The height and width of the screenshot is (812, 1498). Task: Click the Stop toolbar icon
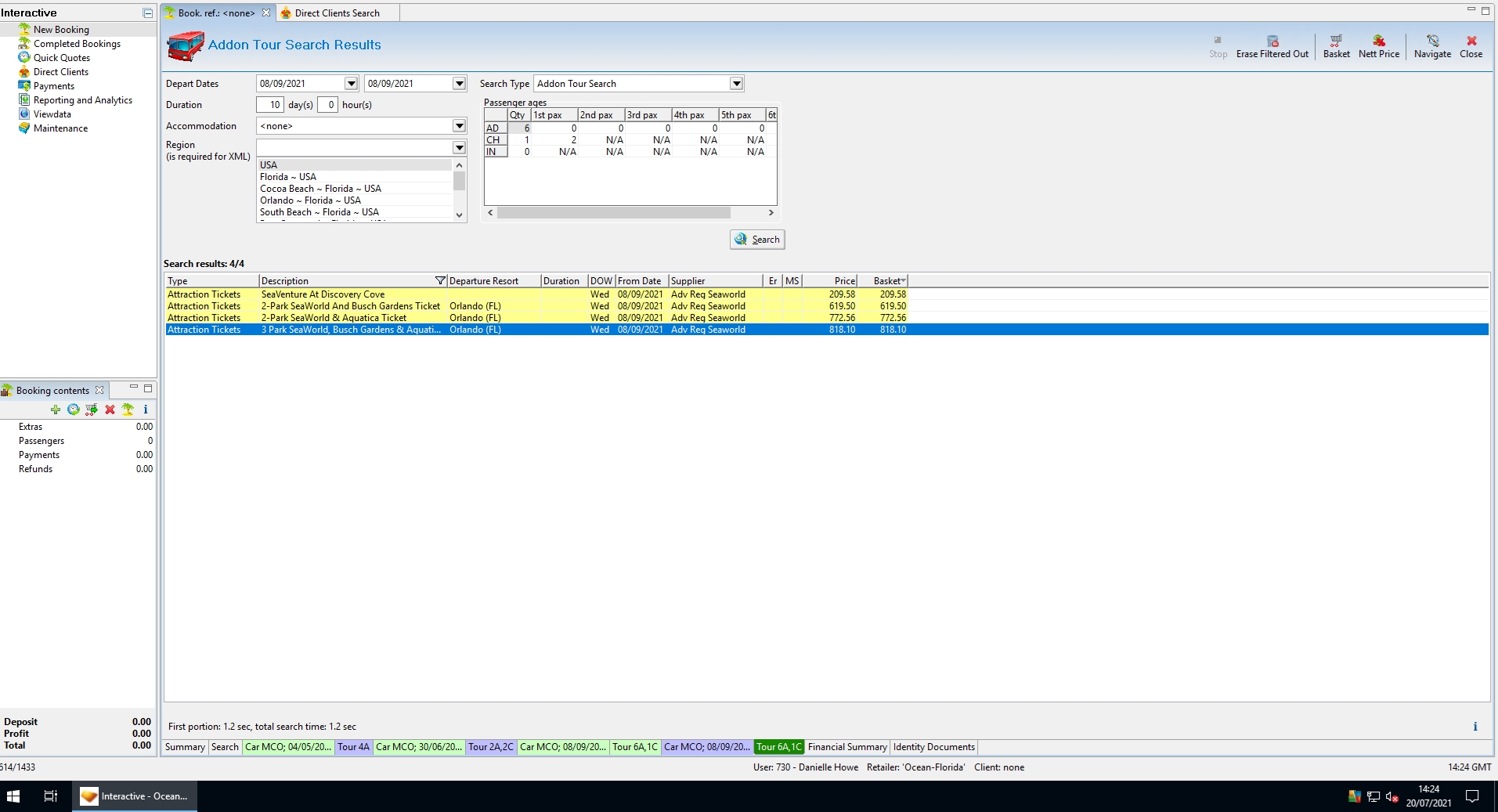pyautogui.click(x=1218, y=41)
